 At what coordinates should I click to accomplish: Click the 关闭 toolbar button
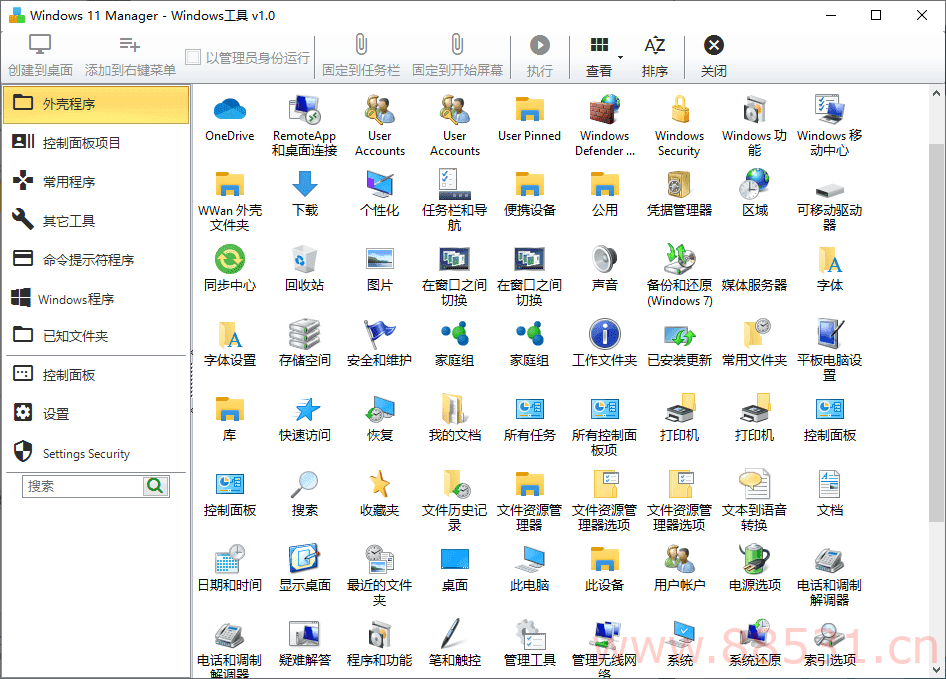click(713, 56)
